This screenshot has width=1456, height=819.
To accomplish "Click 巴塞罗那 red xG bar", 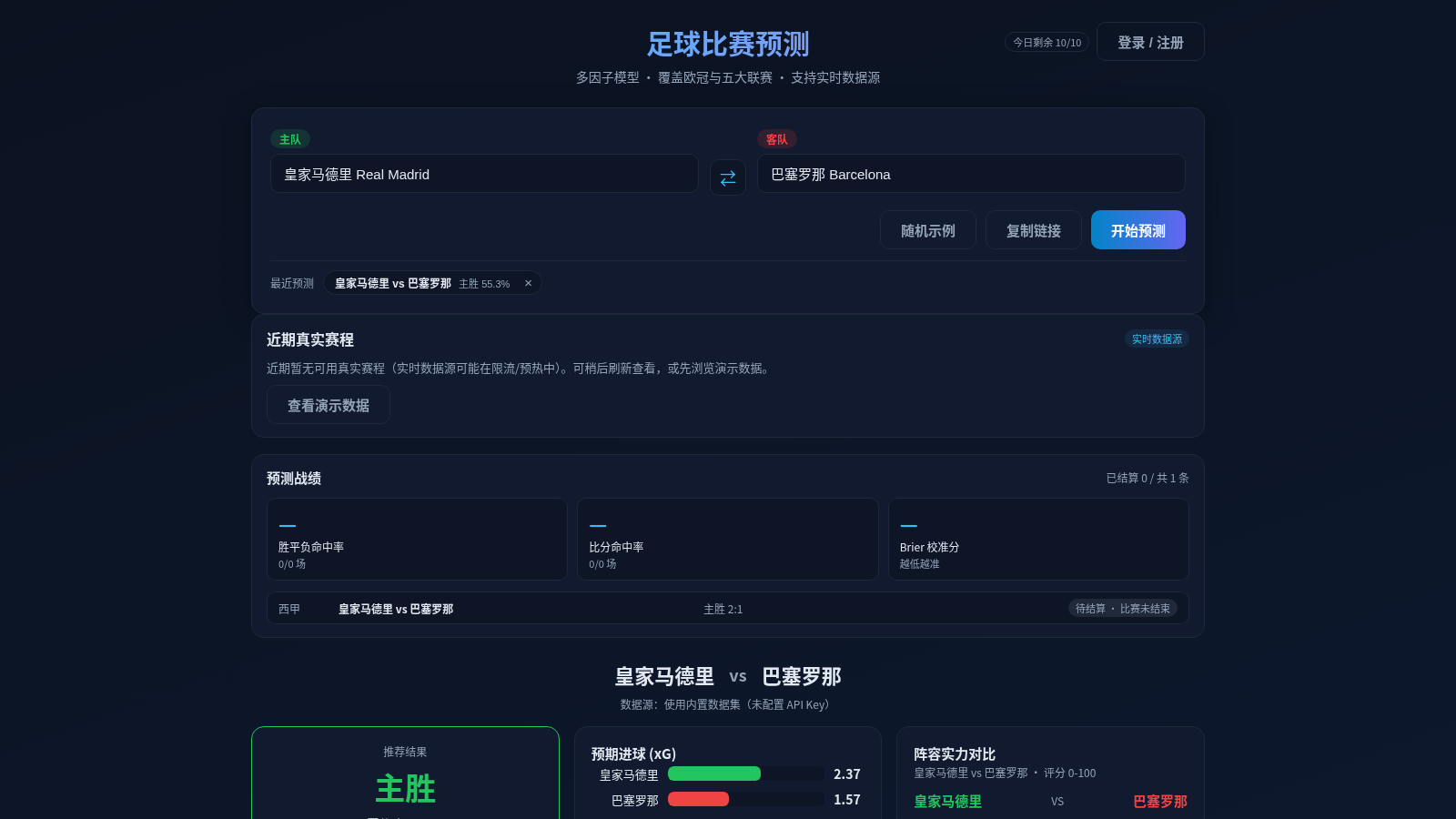I will [x=698, y=799].
